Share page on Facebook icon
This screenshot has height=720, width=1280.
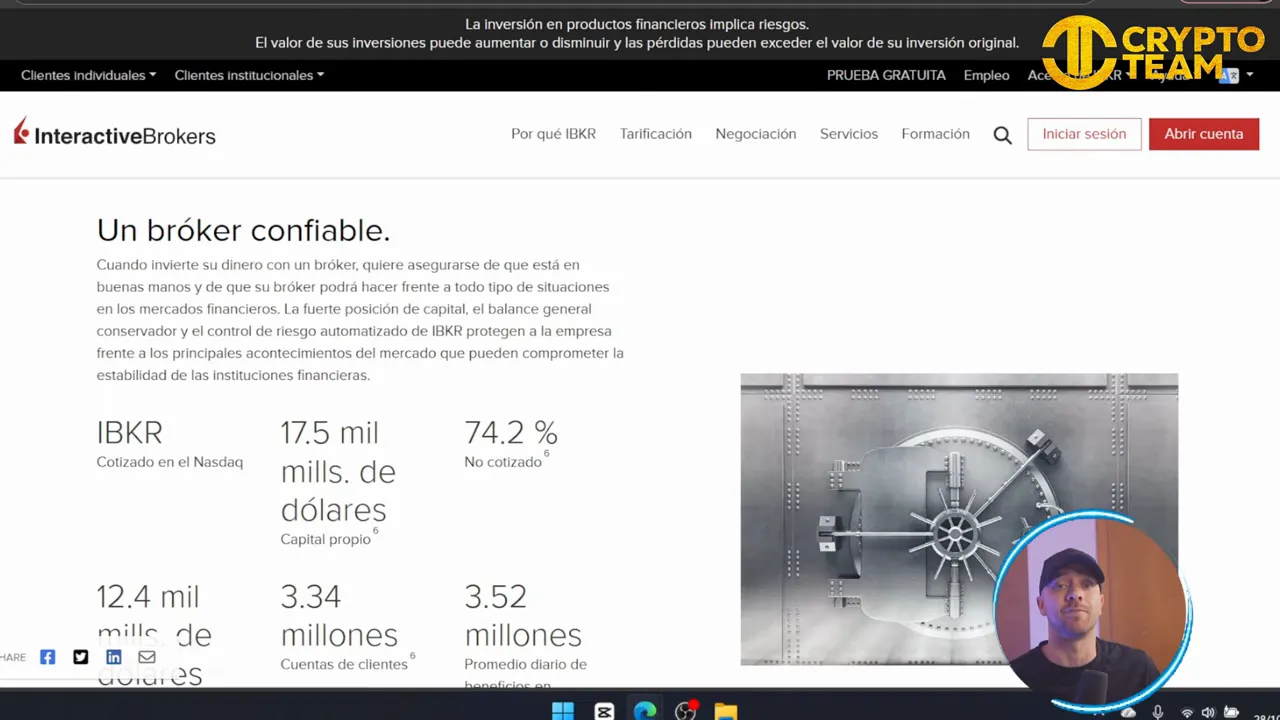[x=47, y=657]
